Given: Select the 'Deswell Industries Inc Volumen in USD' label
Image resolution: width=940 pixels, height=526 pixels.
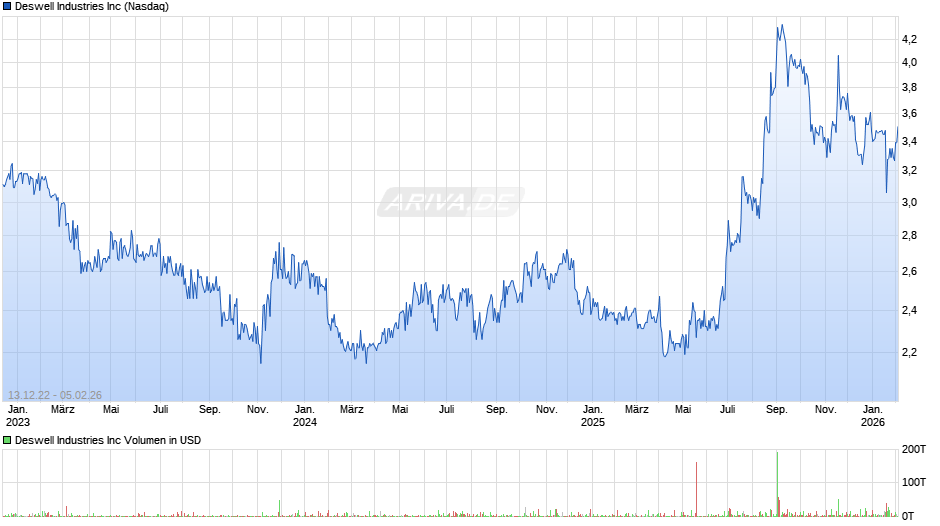Looking at the screenshot, I should click(x=108, y=440).
